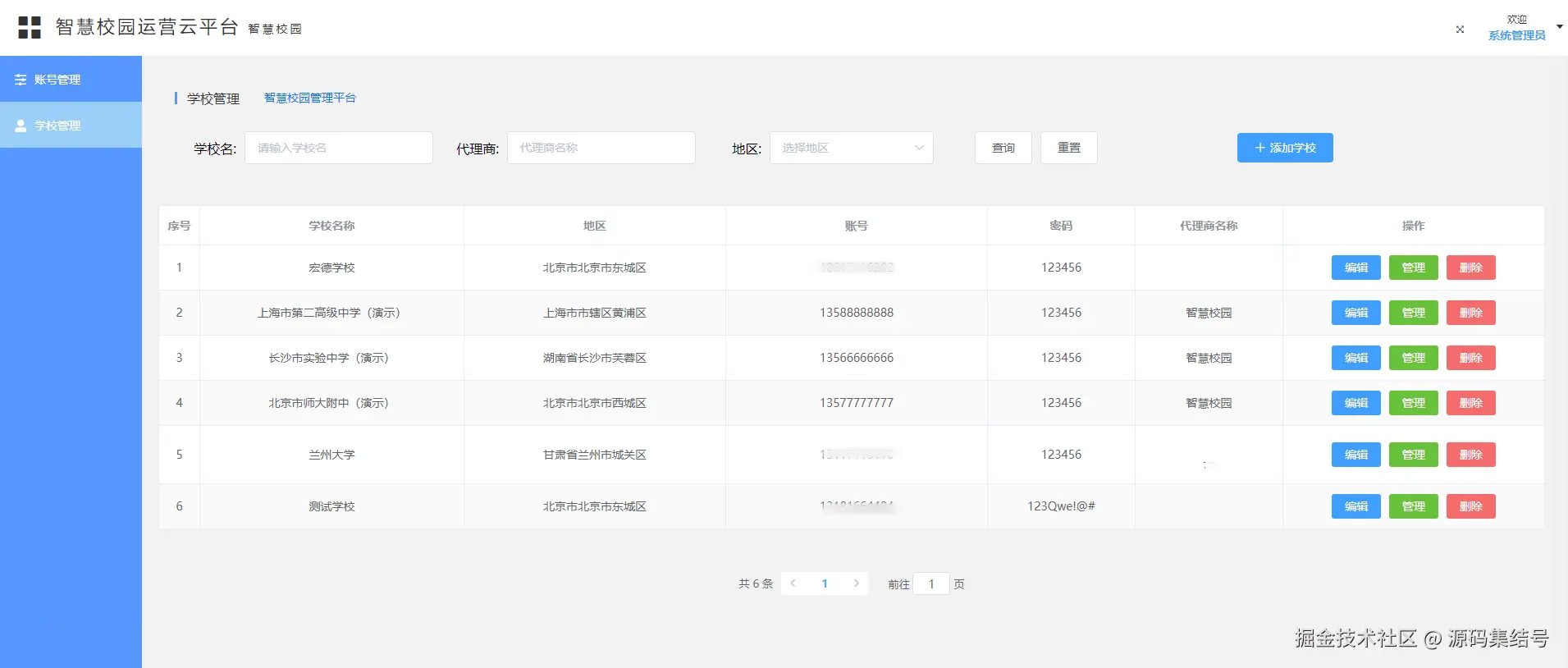Click the 系统管理员 user name
This screenshot has height=668, width=1568.
click(x=1516, y=35)
